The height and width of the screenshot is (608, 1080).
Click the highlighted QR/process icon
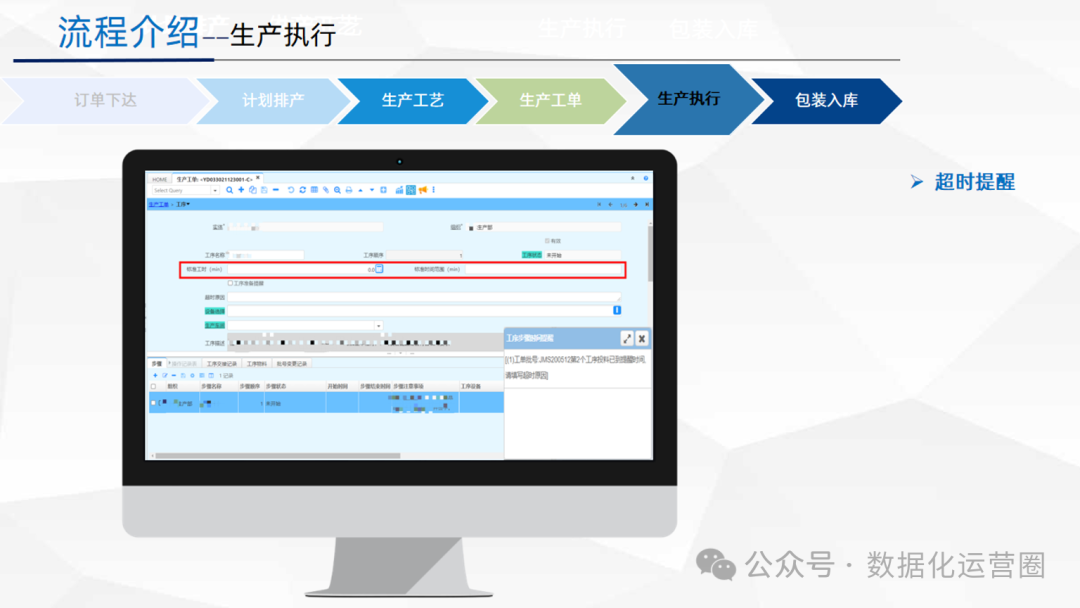pos(411,190)
